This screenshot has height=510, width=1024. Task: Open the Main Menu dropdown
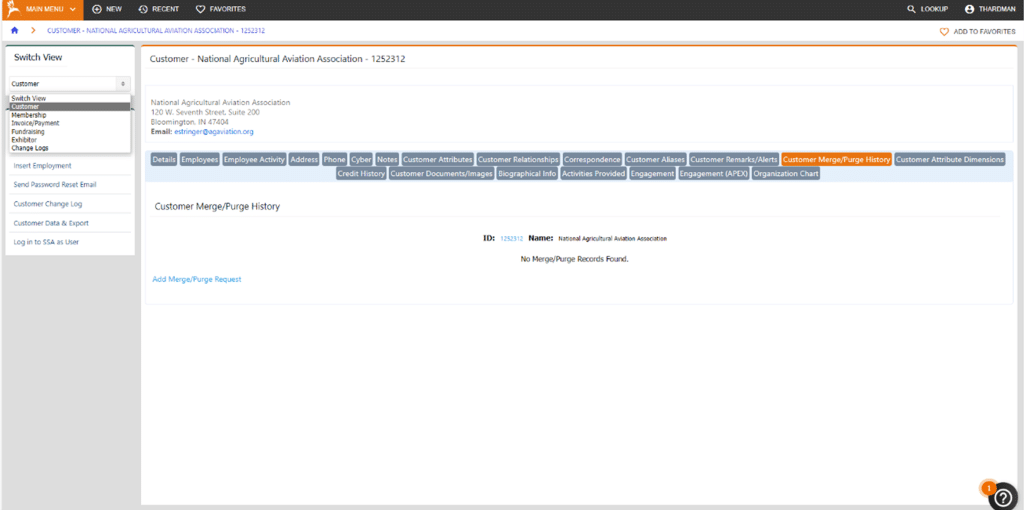coord(50,9)
